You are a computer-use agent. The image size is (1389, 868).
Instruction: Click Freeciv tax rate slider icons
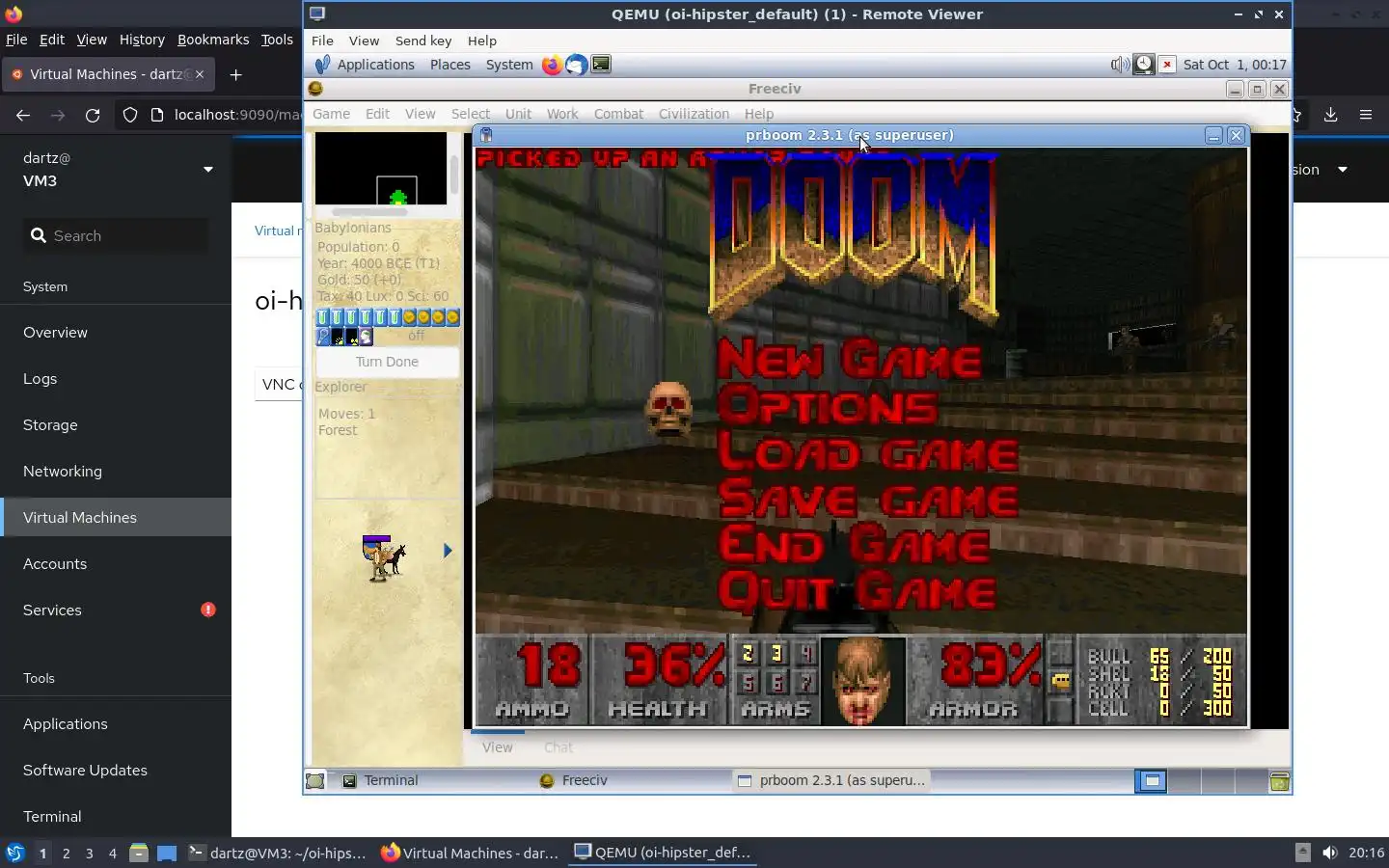click(x=388, y=317)
